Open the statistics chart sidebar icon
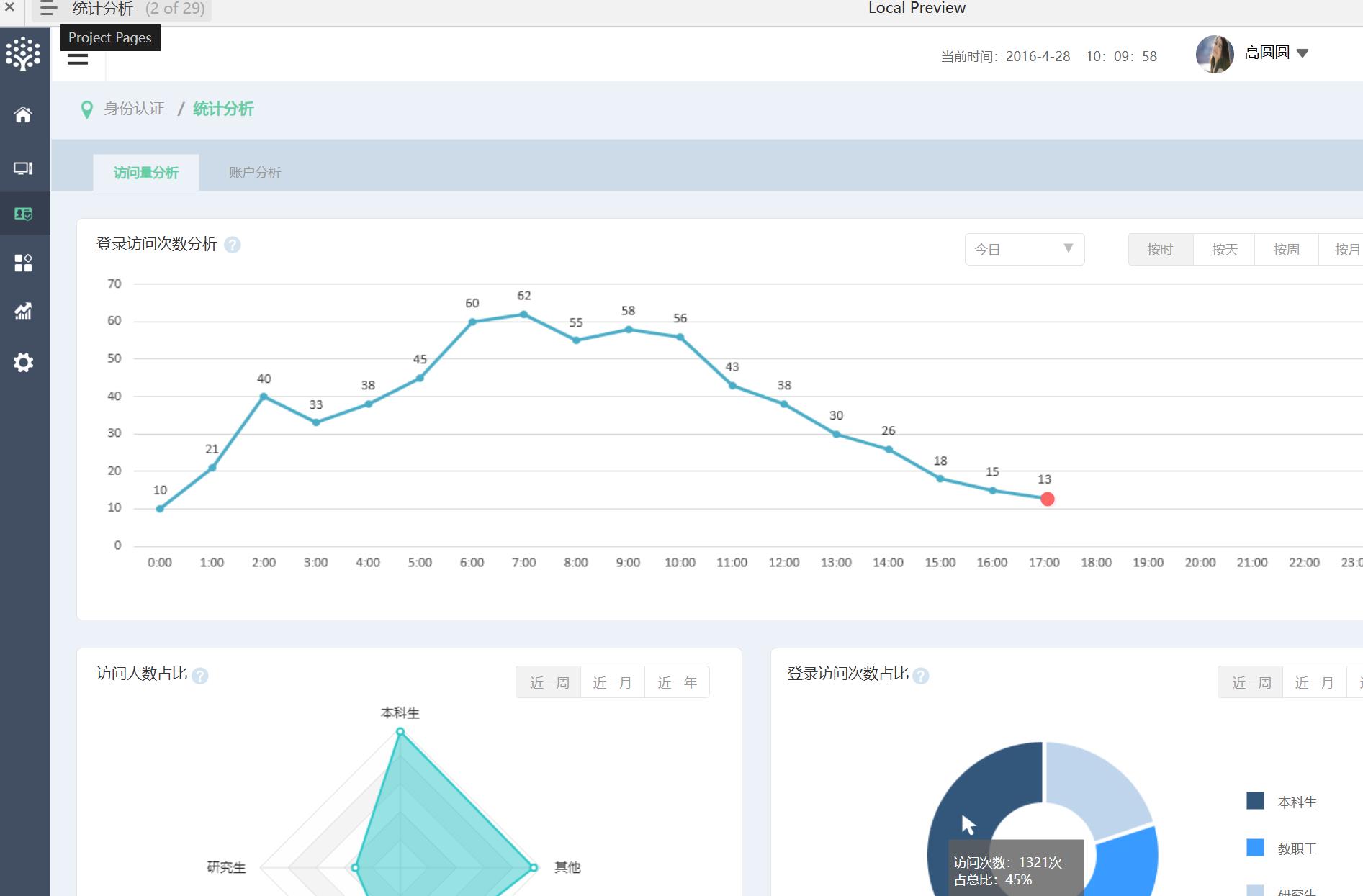Image resolution: width=1363 pixels, height=896 pixels. (x=23, y=311)
